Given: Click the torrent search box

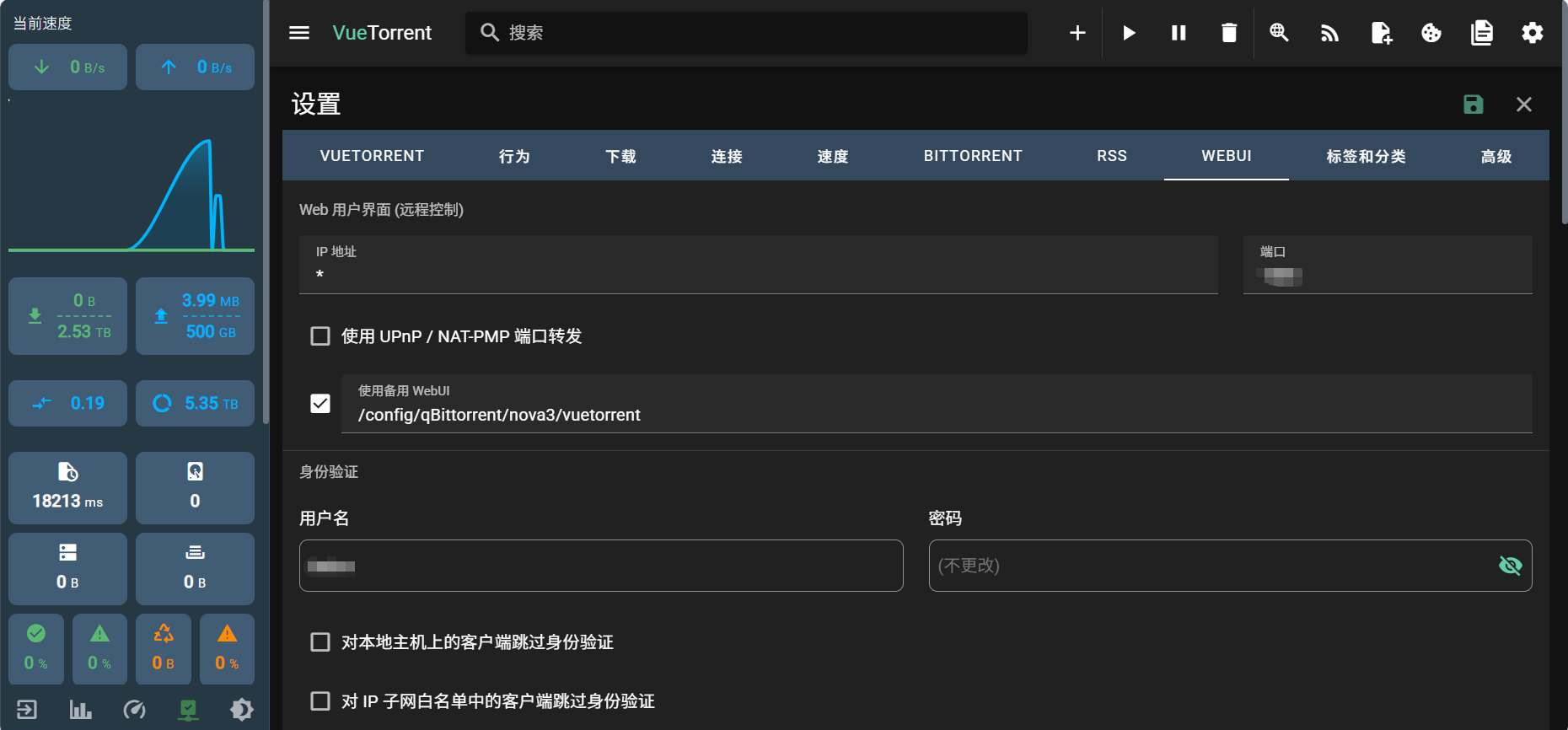Looking at the screenshot, I should pos(759,33).
